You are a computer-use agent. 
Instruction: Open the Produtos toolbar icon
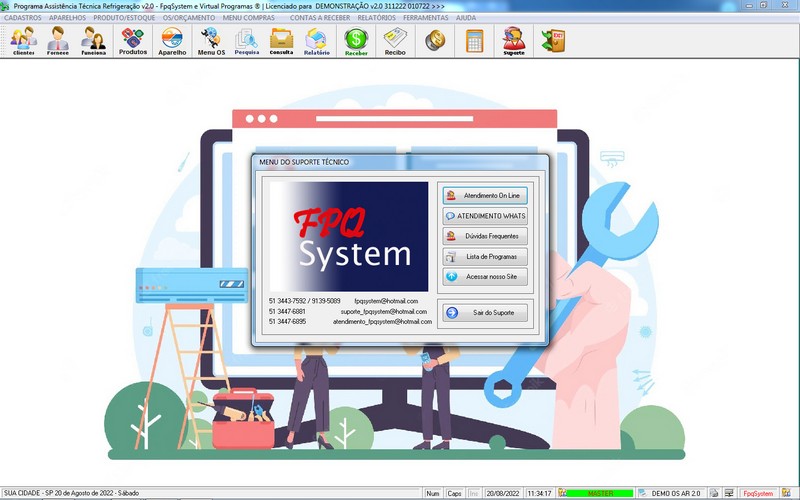tap(133, 41)
